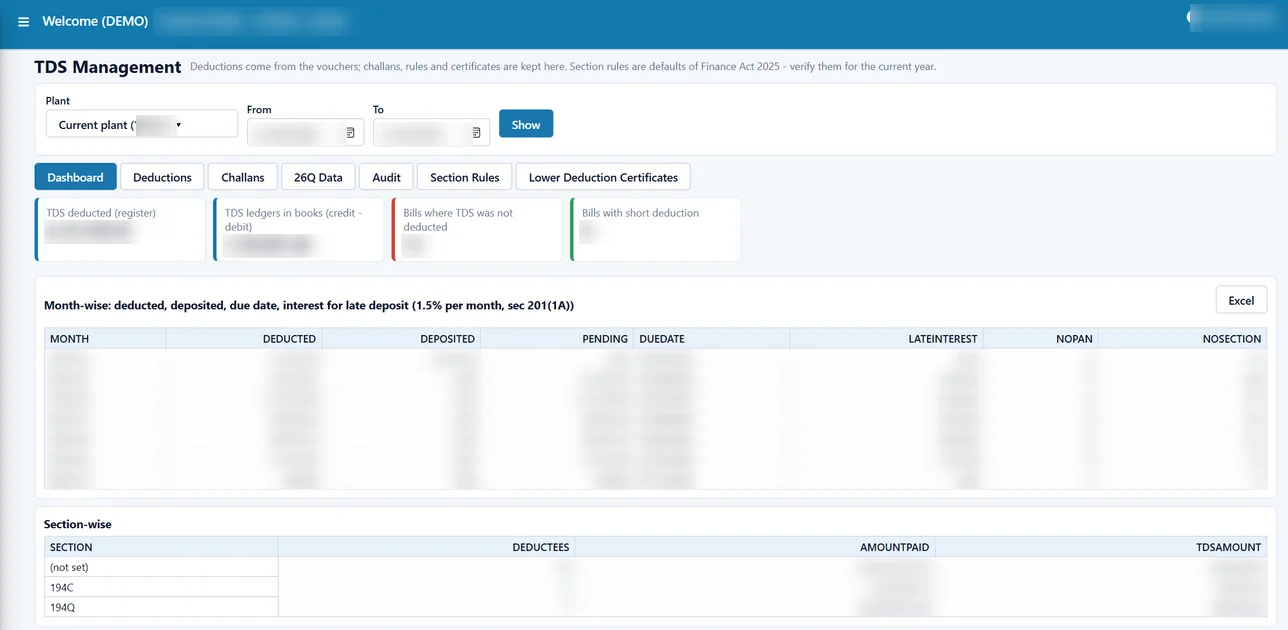
Task: Click the DEPOSITED column header
Action: coord(401,339)
